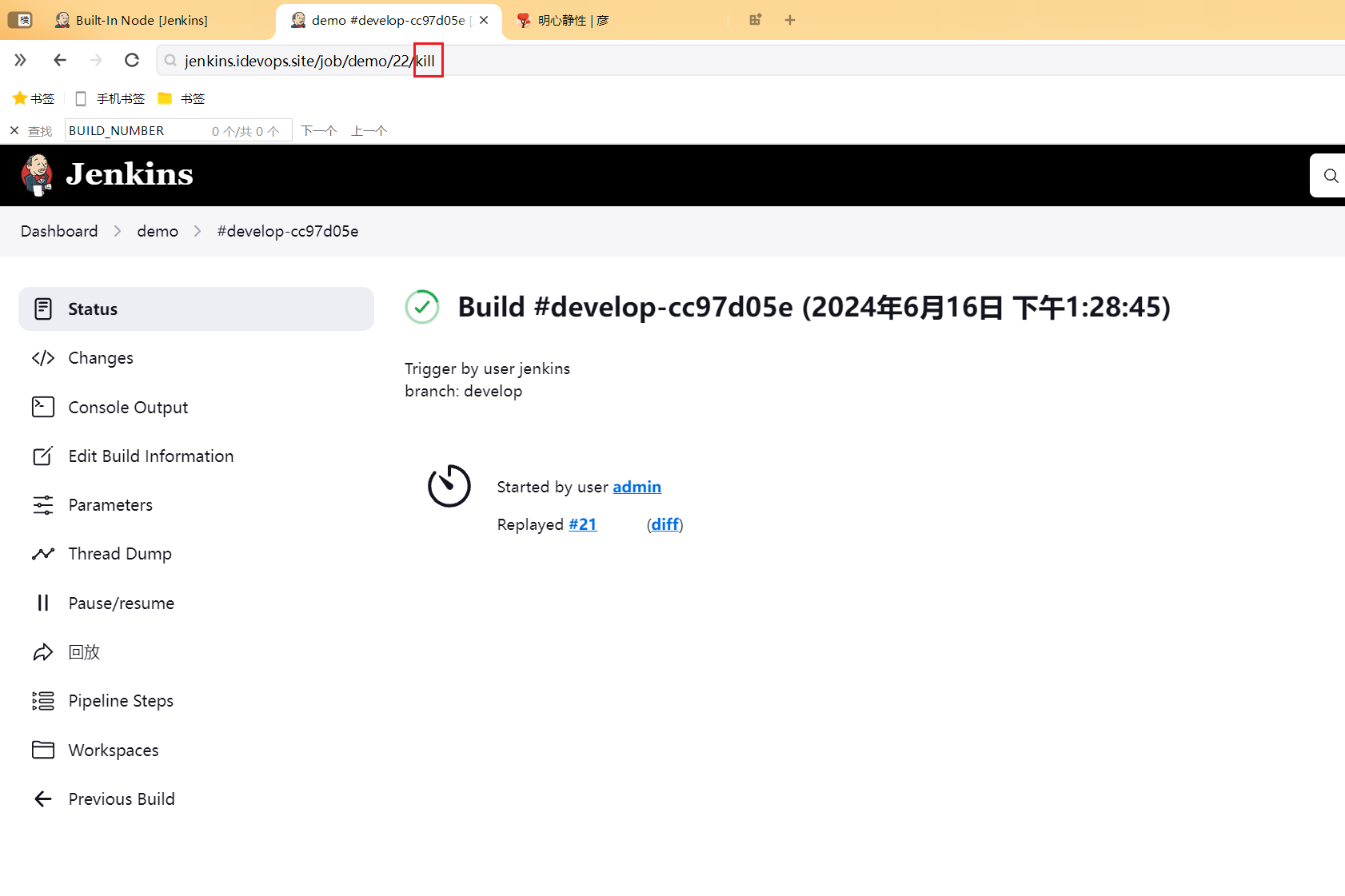Click the Parameters sliders icon

click(x=43, y=505)
